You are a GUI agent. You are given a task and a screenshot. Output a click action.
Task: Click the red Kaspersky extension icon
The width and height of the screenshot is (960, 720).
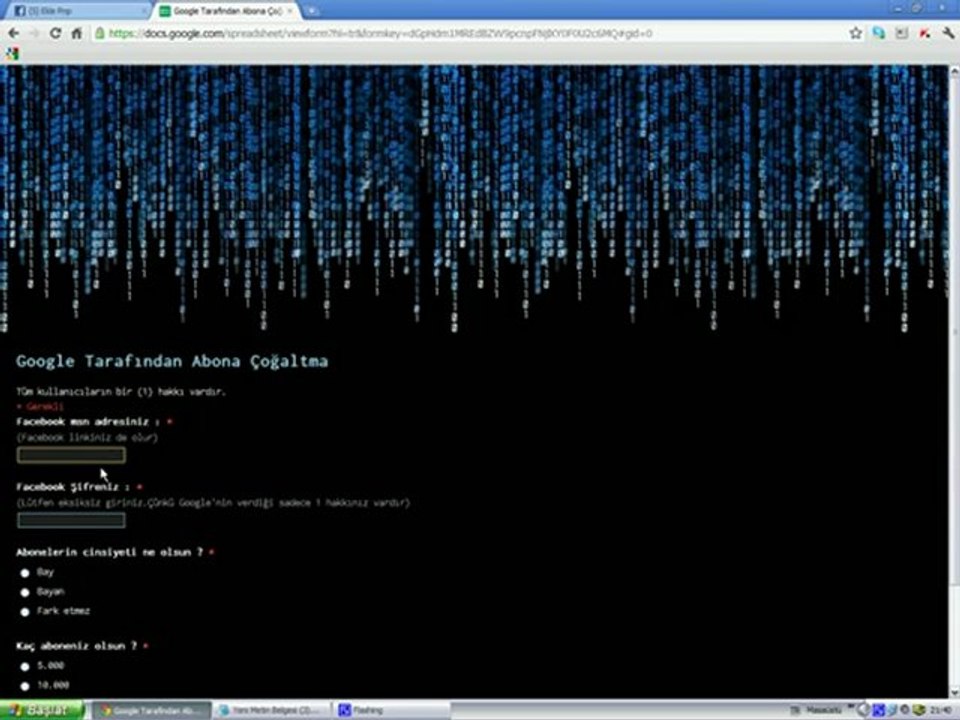click(x=924, y=33)
